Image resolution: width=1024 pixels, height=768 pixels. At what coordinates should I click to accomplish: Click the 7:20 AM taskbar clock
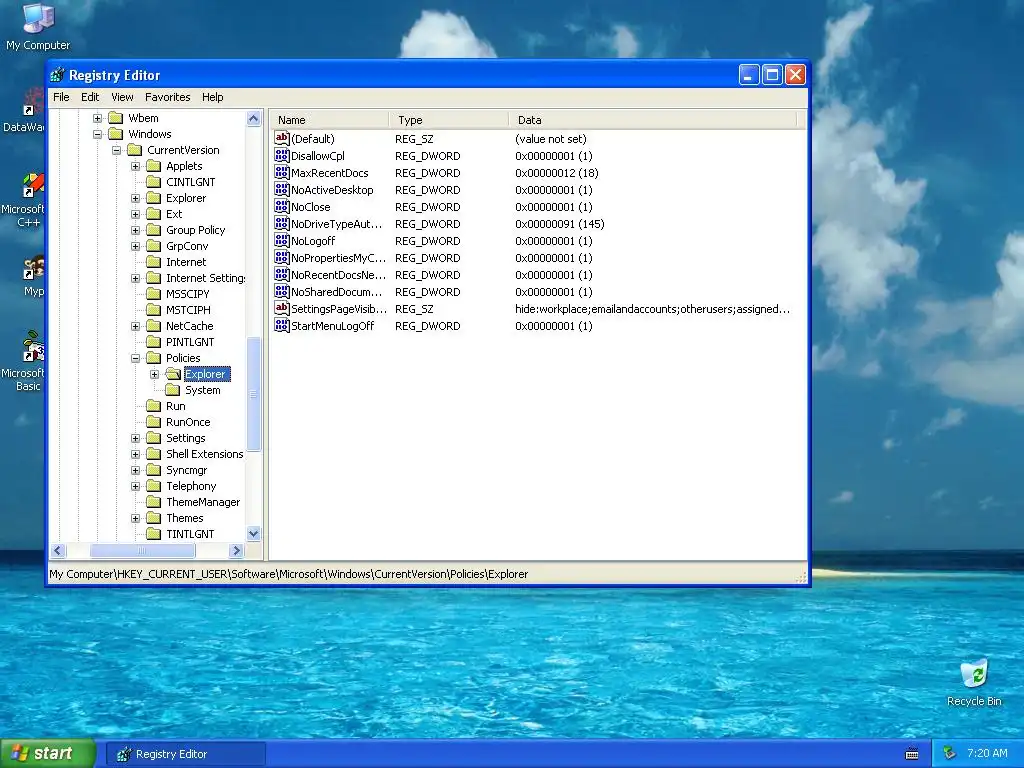(987, 753)
